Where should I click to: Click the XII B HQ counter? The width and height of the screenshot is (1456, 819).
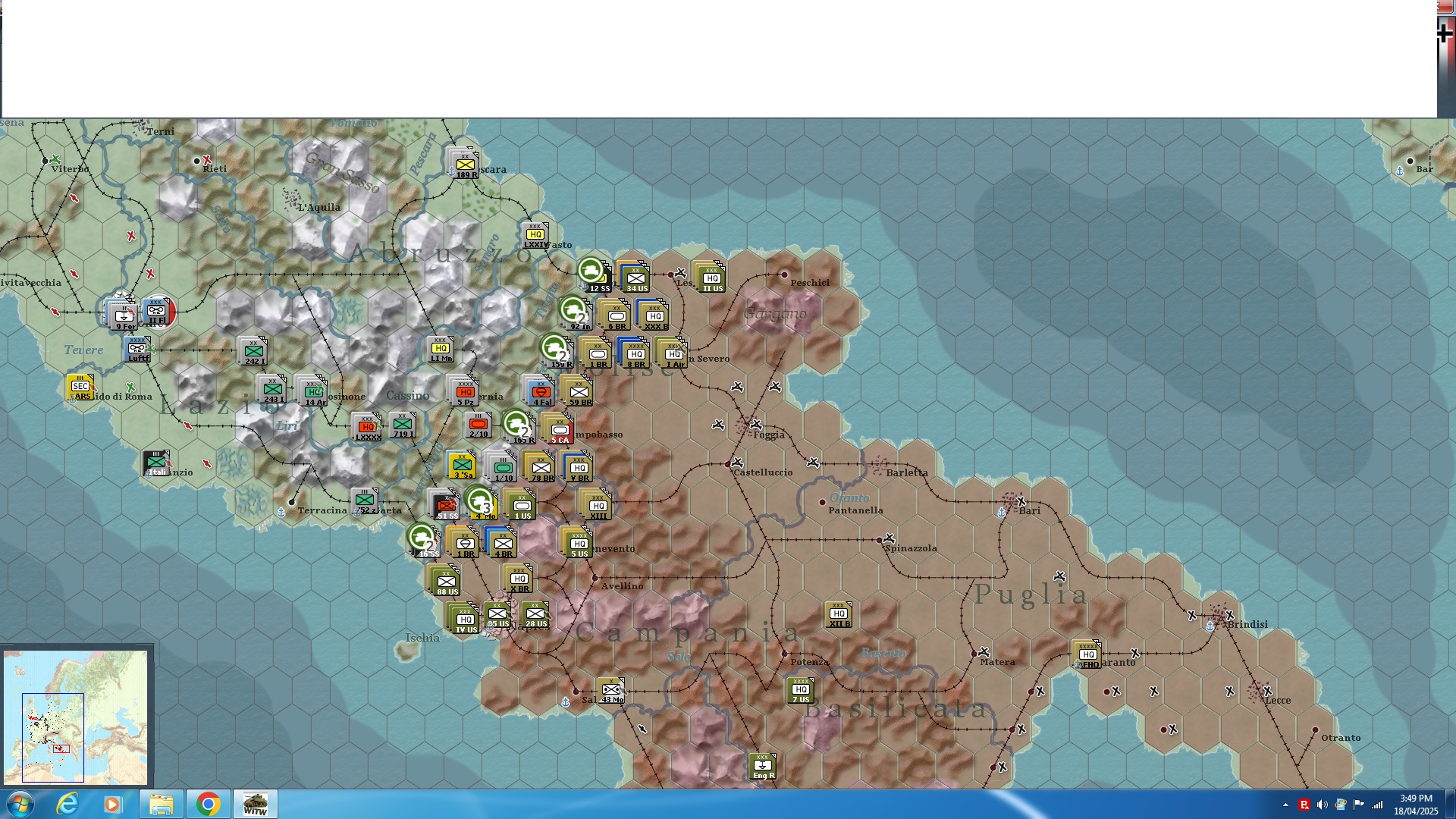[x=839, y=614]
